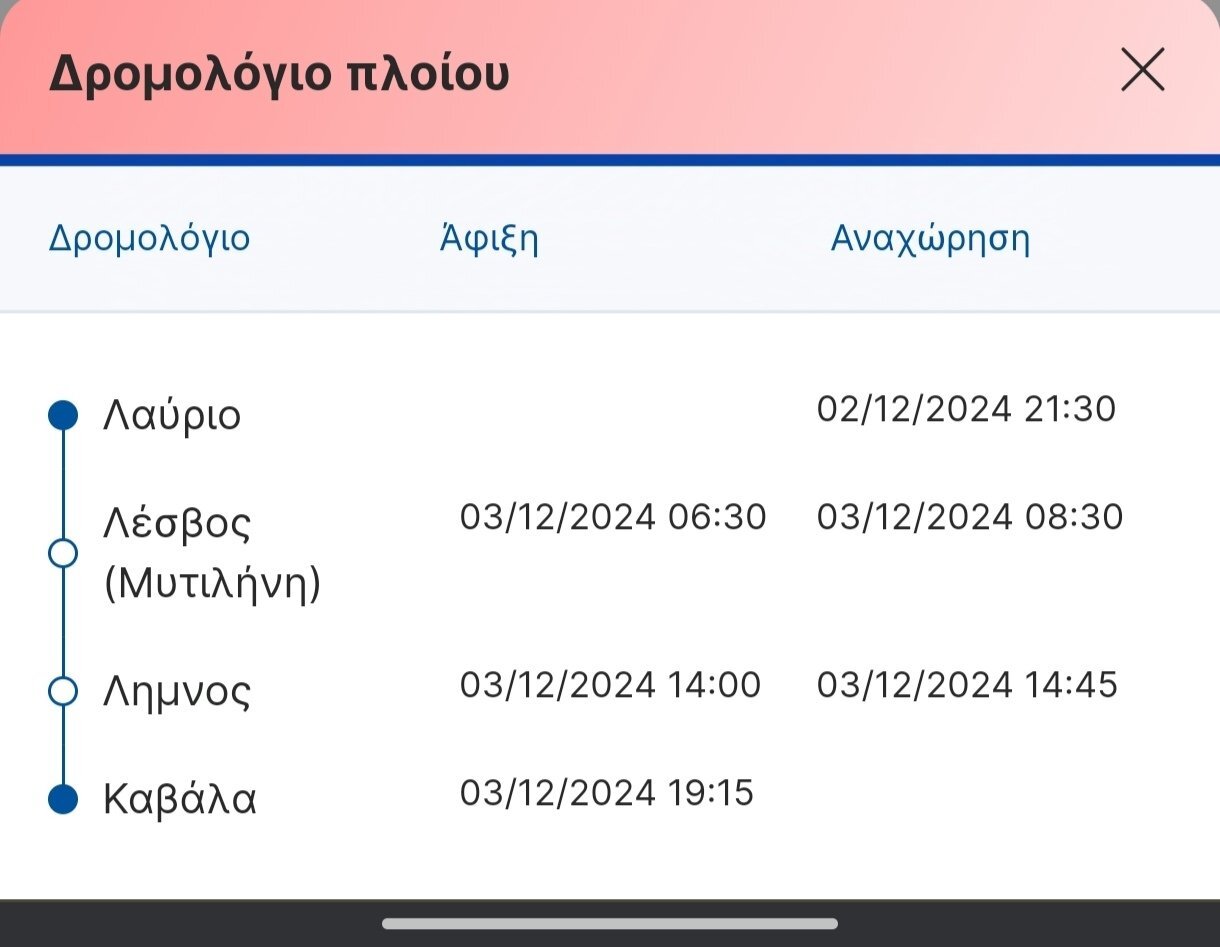Screen dimensions: 1220x947
Task: Click the Δρομολόγιο column header
Action: pyautogui.click(x=150, y=239)
